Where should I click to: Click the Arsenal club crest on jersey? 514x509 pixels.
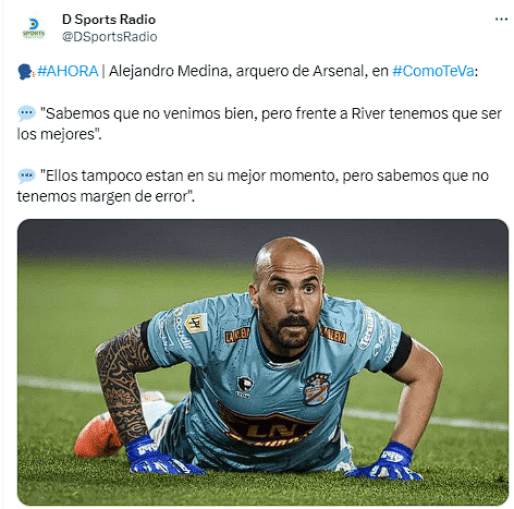316,389
